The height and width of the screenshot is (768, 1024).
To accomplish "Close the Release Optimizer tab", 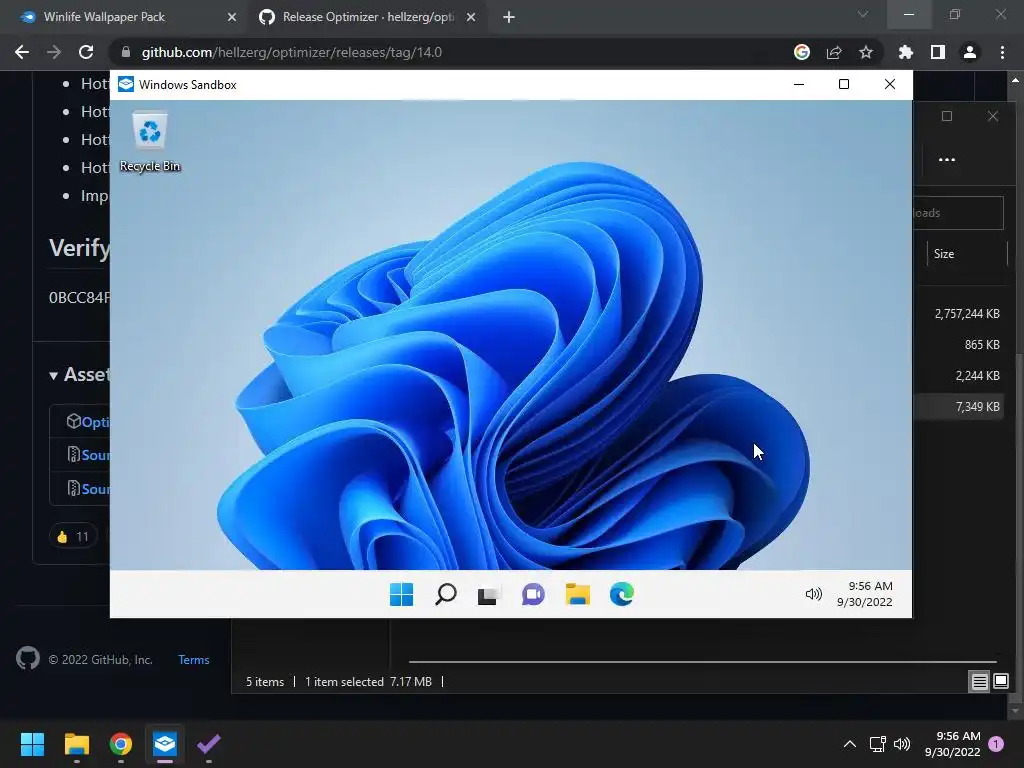I will click(471, 17).
